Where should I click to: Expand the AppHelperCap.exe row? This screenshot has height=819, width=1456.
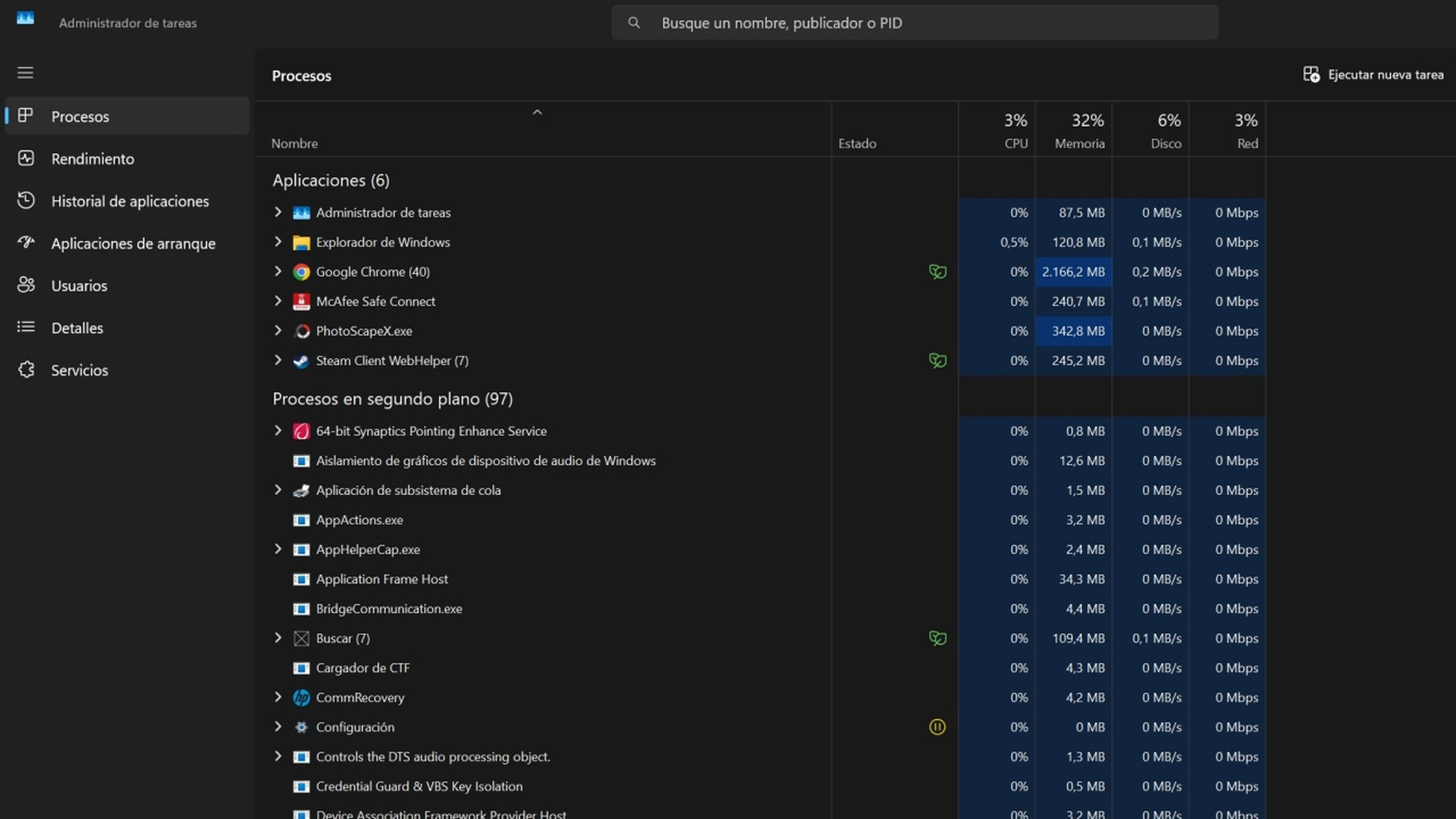click(278, 549)
